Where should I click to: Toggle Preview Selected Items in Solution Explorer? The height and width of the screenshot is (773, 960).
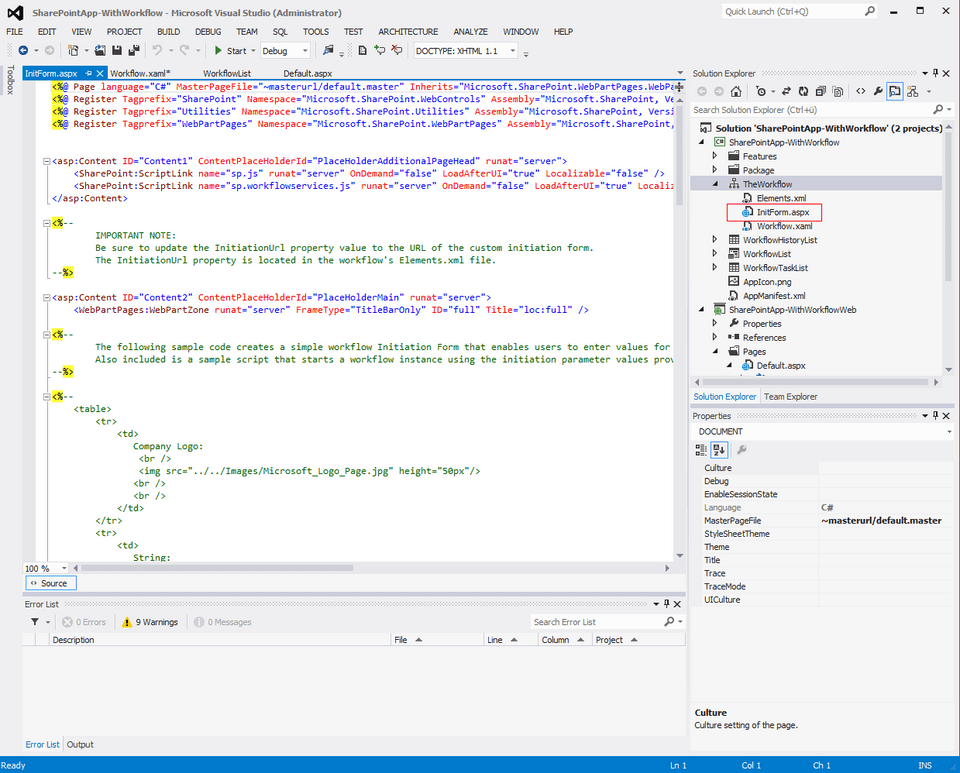pyautogui.click(x=896, y=90)
